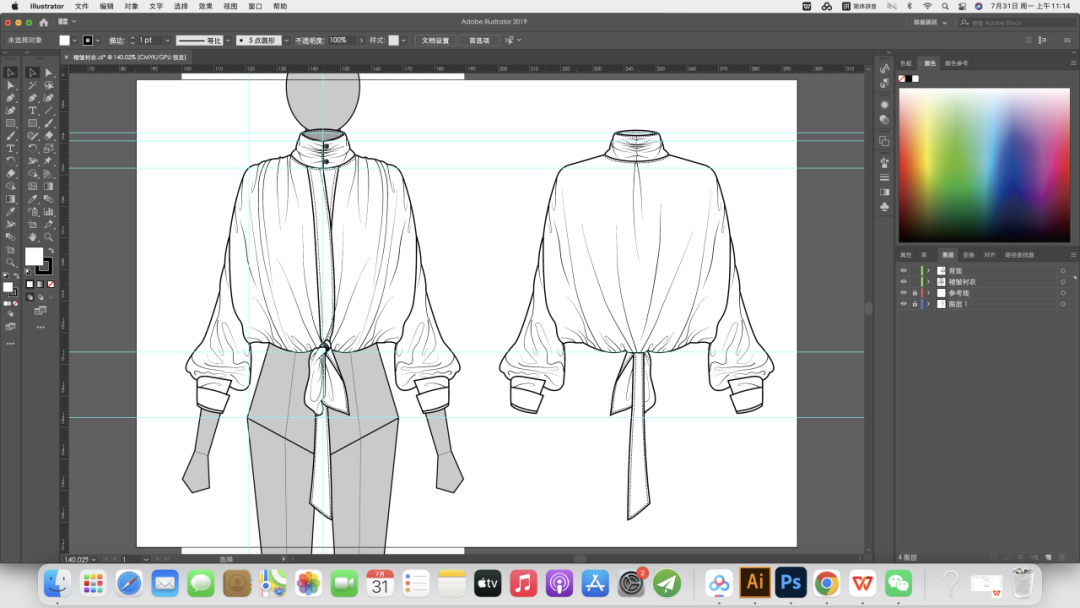Click the arrange documents layout icon

point(63,22)
